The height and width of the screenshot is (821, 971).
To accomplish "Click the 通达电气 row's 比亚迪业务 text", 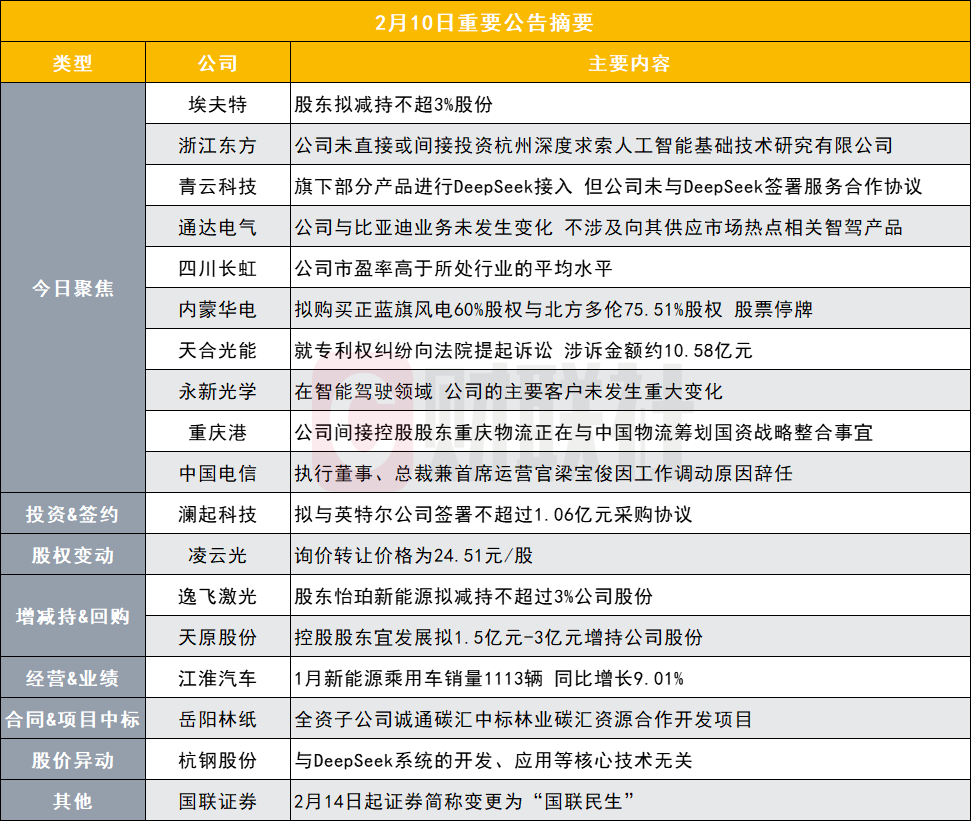I will 598,227.
